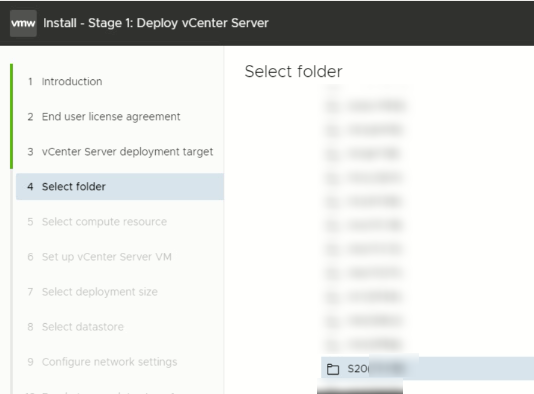Click Configure network settings step
The width and height of the screenshot is (534, 394).
109,362
